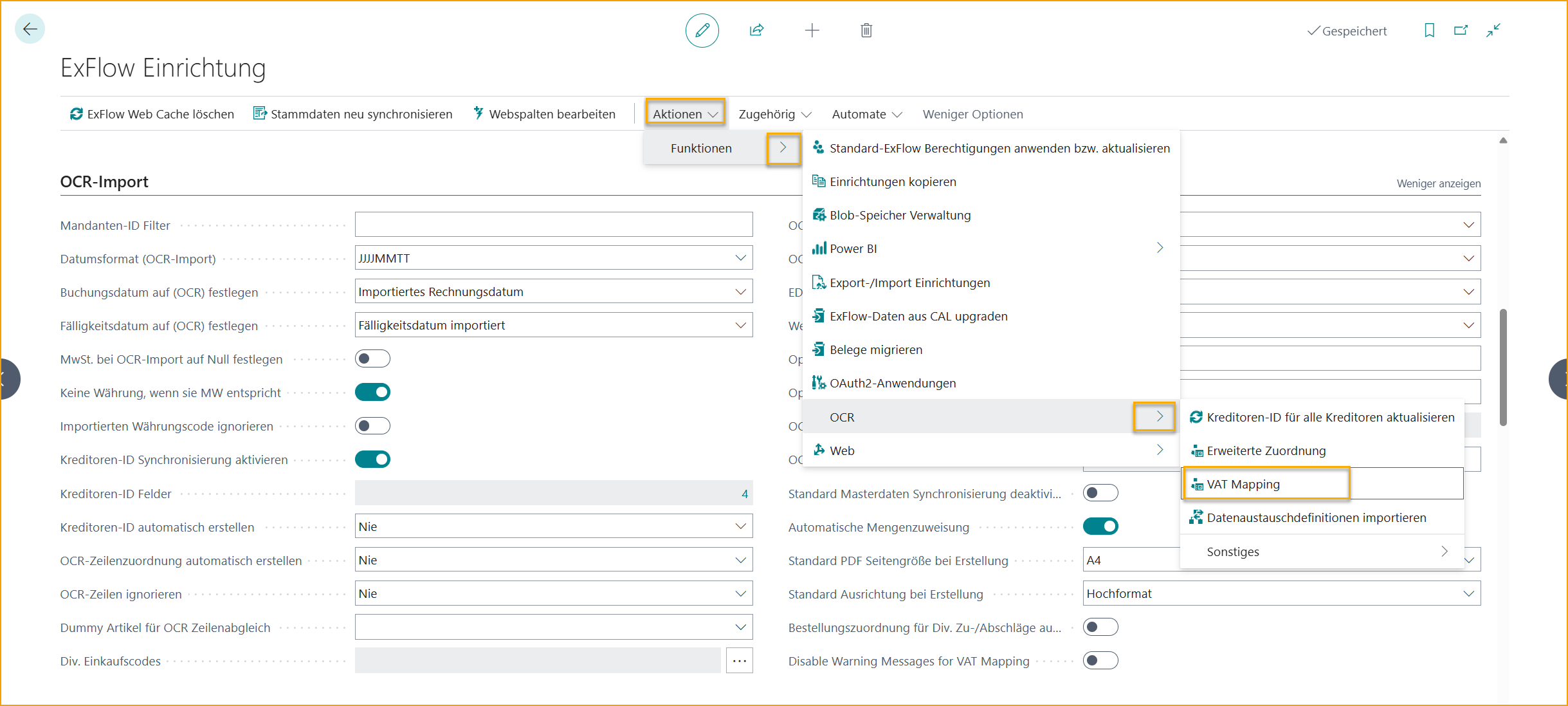Click the share icon
1568x706 pixels.
coord(757,30)
